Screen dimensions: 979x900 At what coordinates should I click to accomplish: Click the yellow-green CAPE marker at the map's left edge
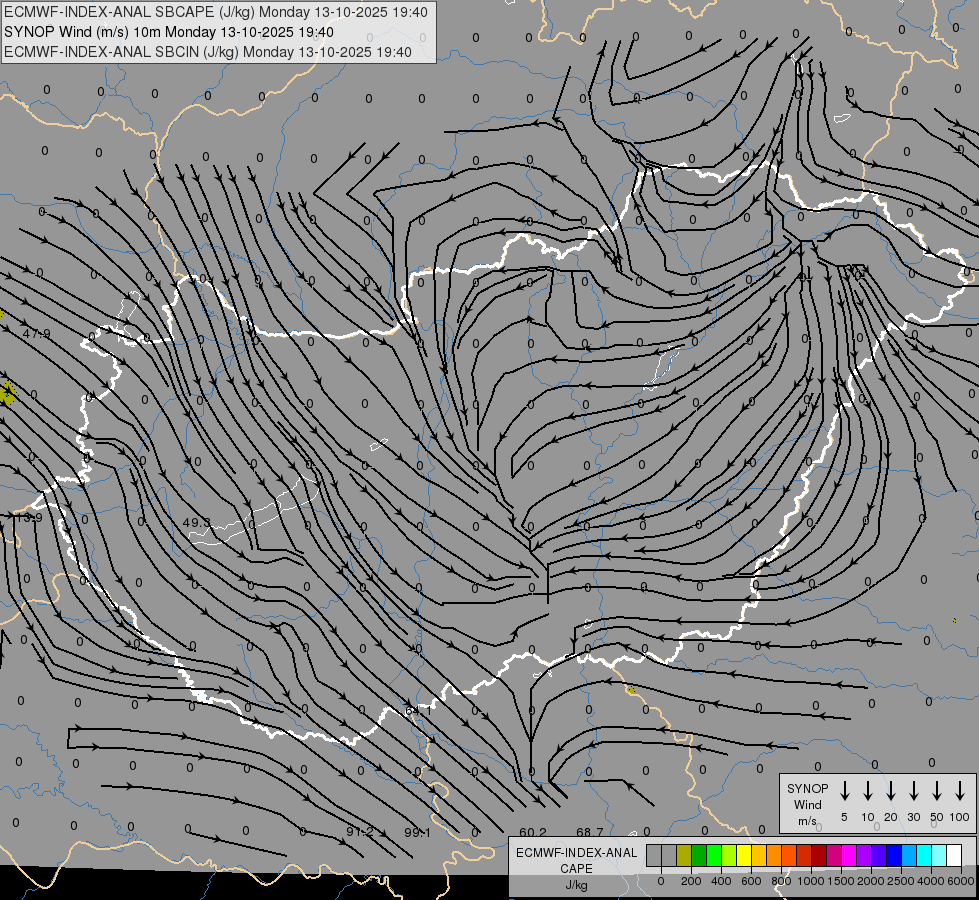[7, 393]
